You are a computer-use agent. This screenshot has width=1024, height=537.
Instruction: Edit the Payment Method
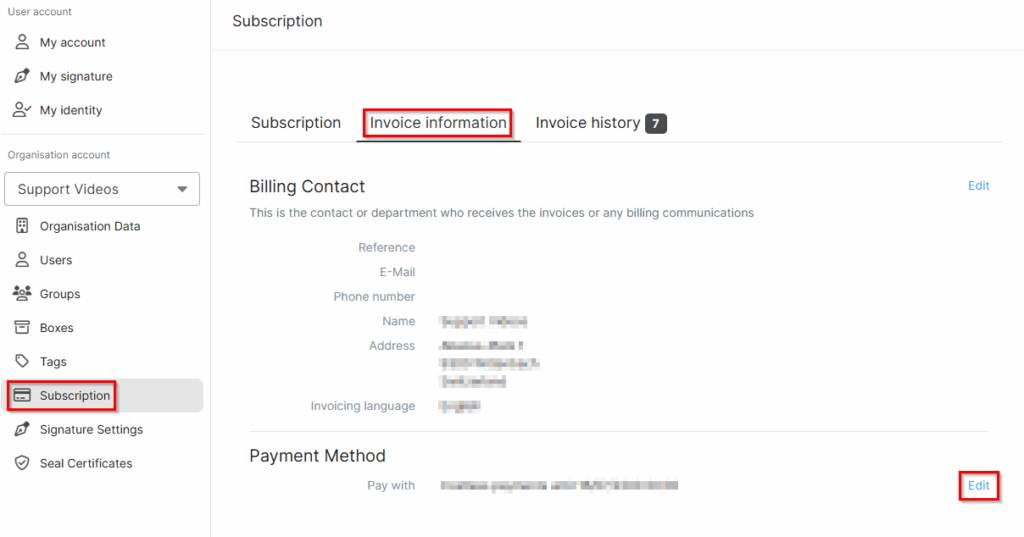click(978, 485)
